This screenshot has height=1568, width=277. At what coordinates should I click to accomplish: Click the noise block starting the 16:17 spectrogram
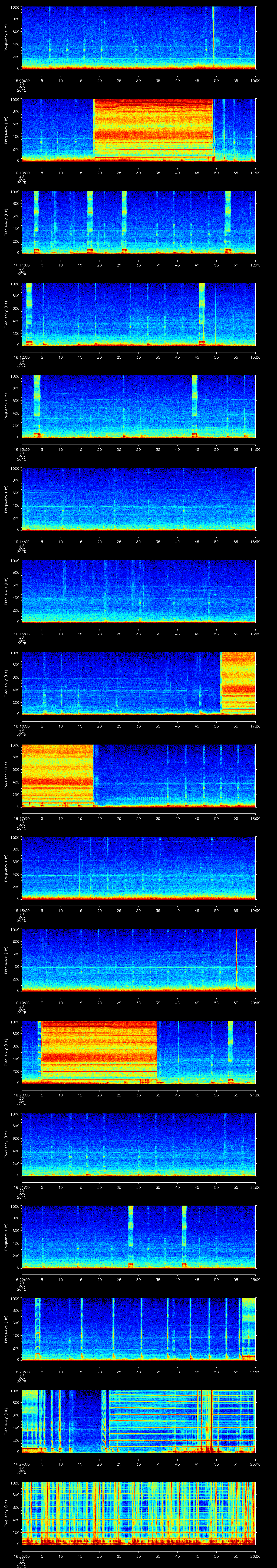pos(57,775)
